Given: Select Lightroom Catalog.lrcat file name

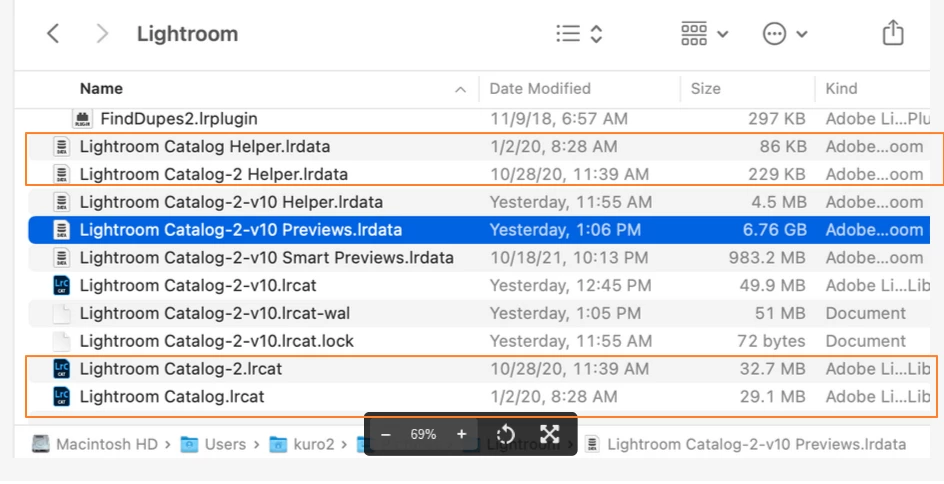Looking at the screenshot, I should pyautogui.click(x=172, y=397).
